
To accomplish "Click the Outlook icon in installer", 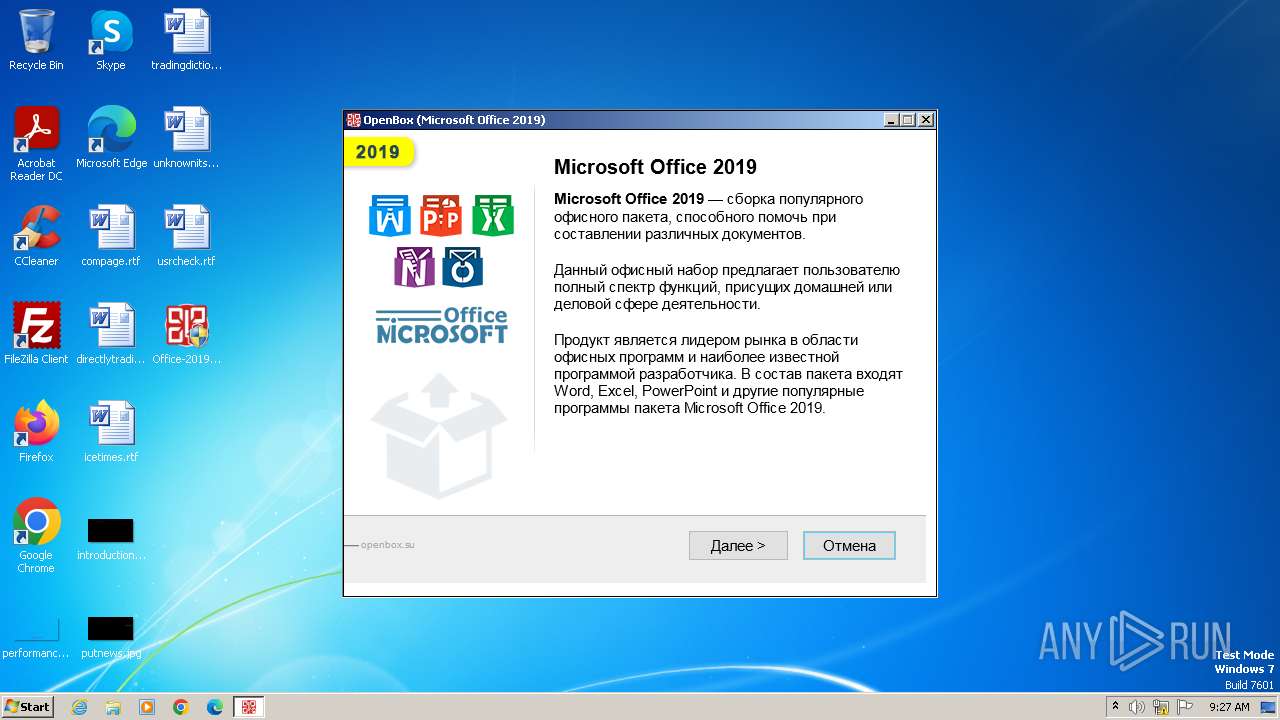I will pyautogui.click(x=463, y=267).
